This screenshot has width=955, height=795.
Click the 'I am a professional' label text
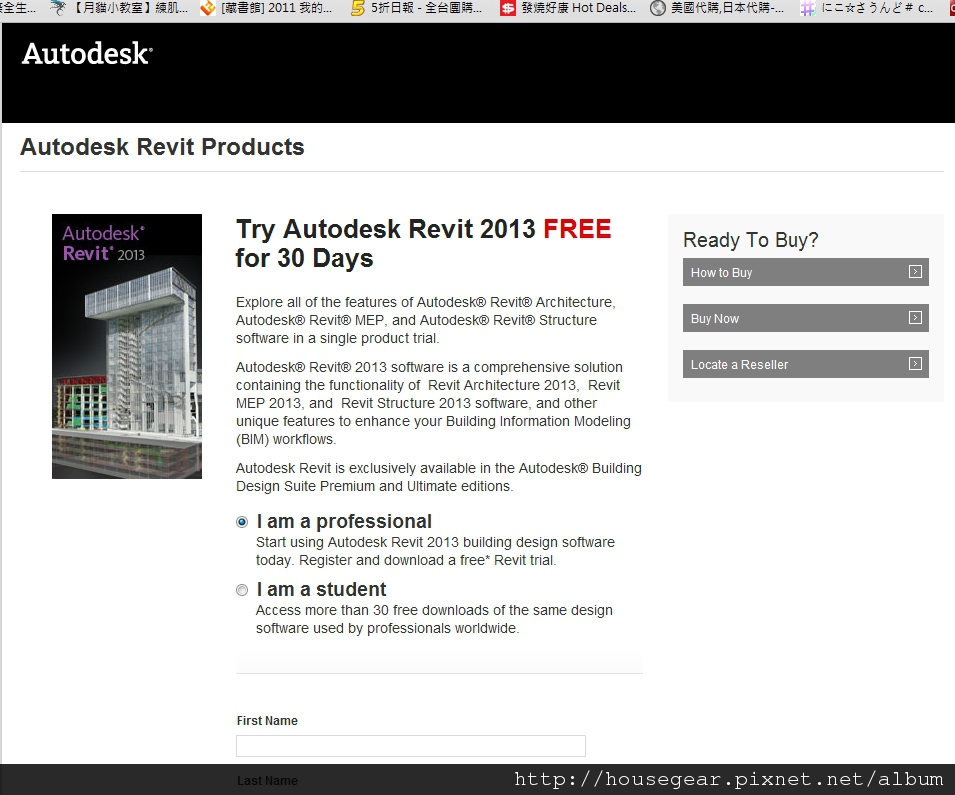344,521
